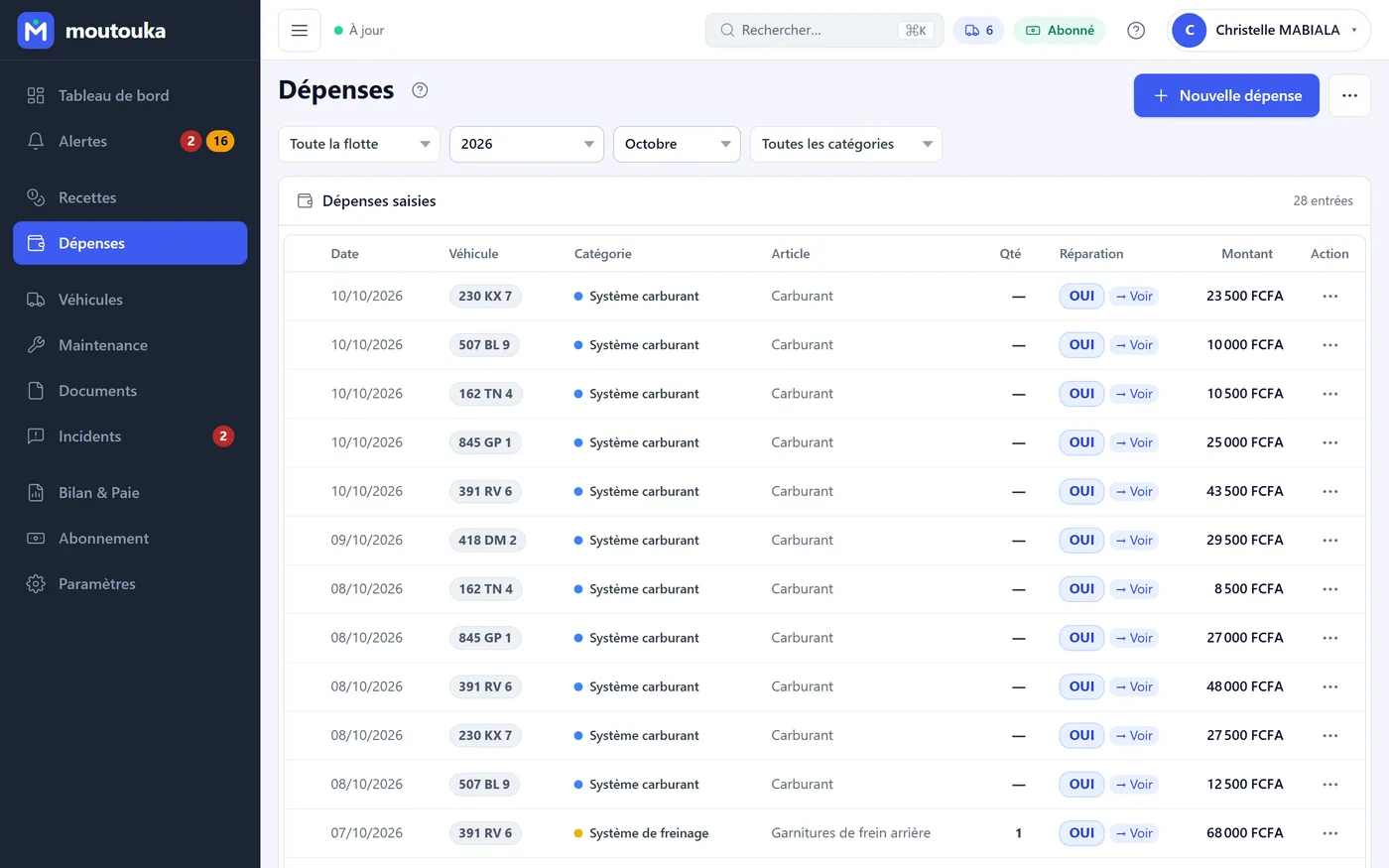Open Paramètres settings page

point(130,584)
